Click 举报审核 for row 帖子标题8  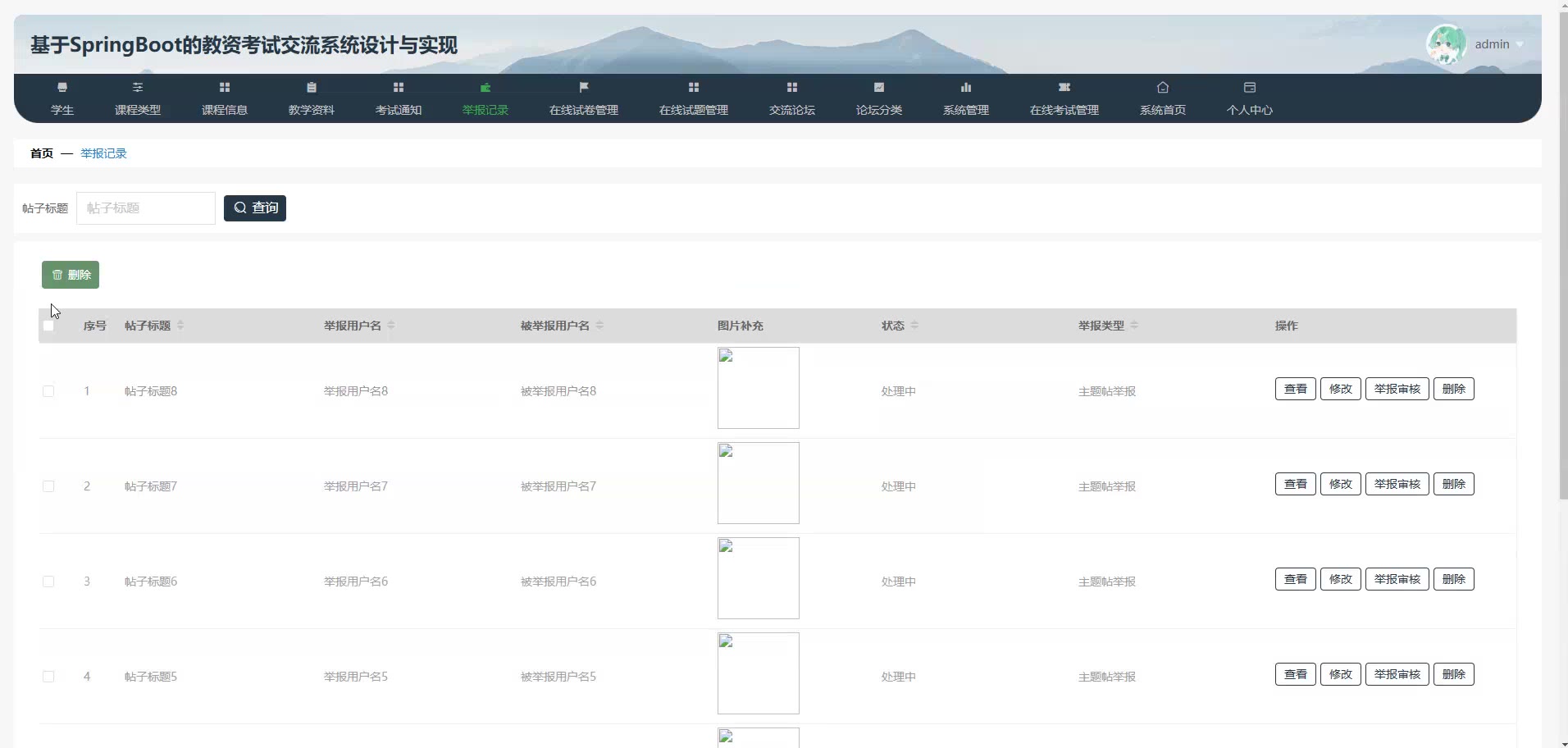coord(1397,389)
